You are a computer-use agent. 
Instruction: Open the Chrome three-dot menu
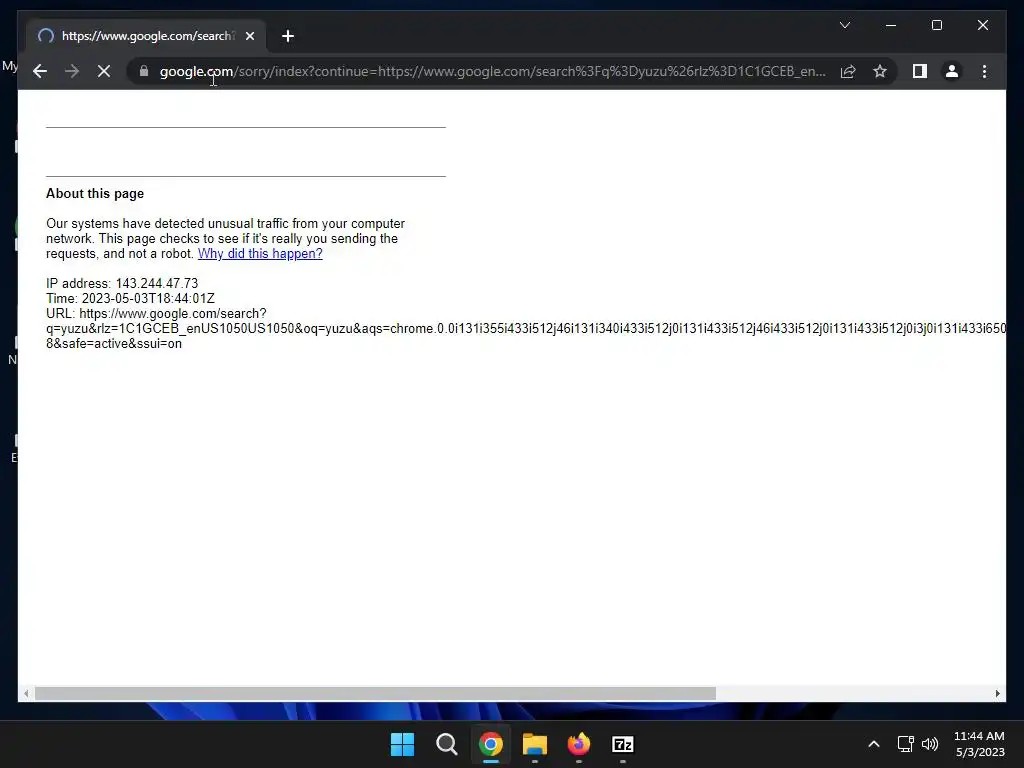984,71
